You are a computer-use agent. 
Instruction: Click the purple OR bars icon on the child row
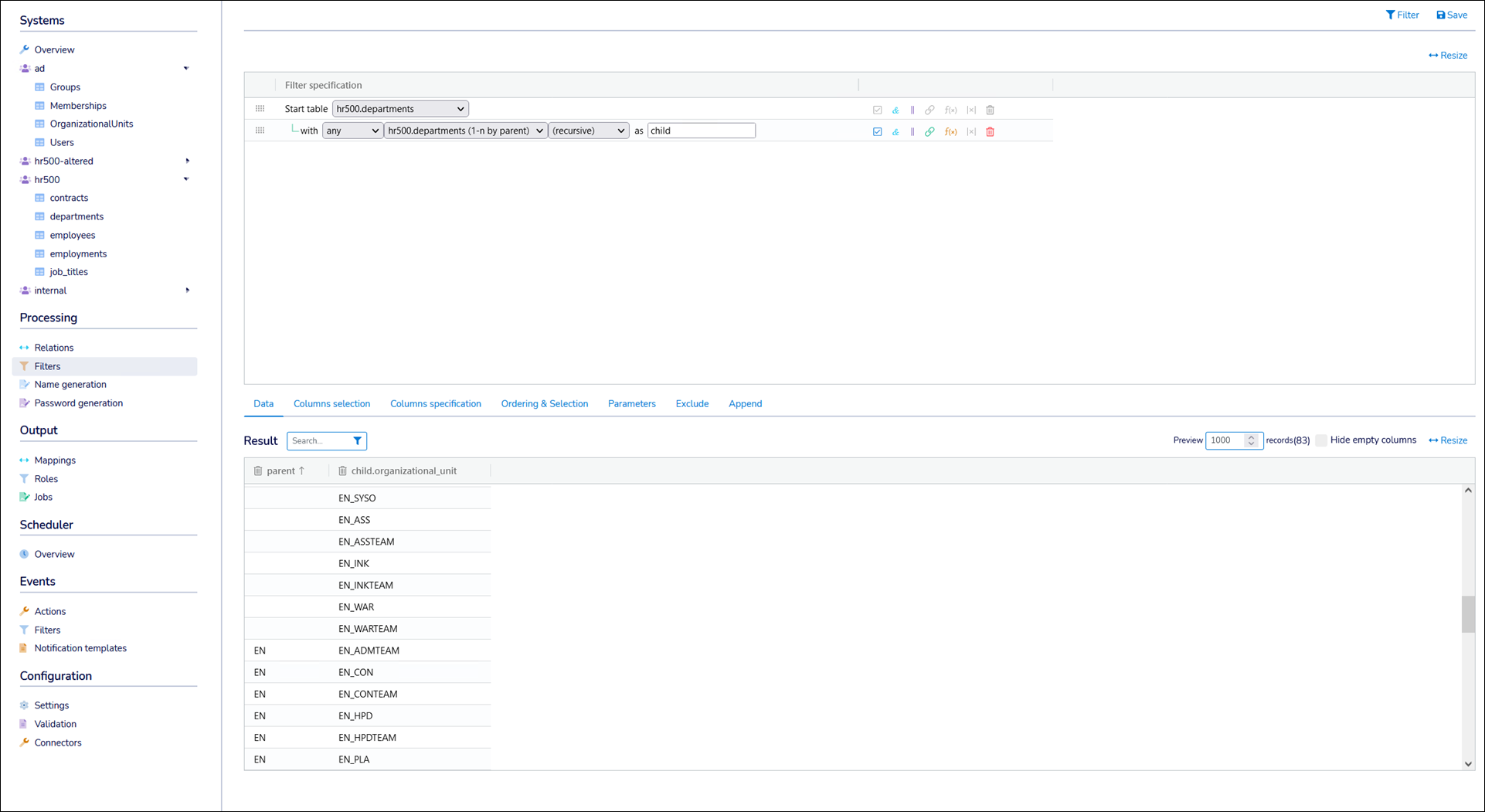[912, 131]
